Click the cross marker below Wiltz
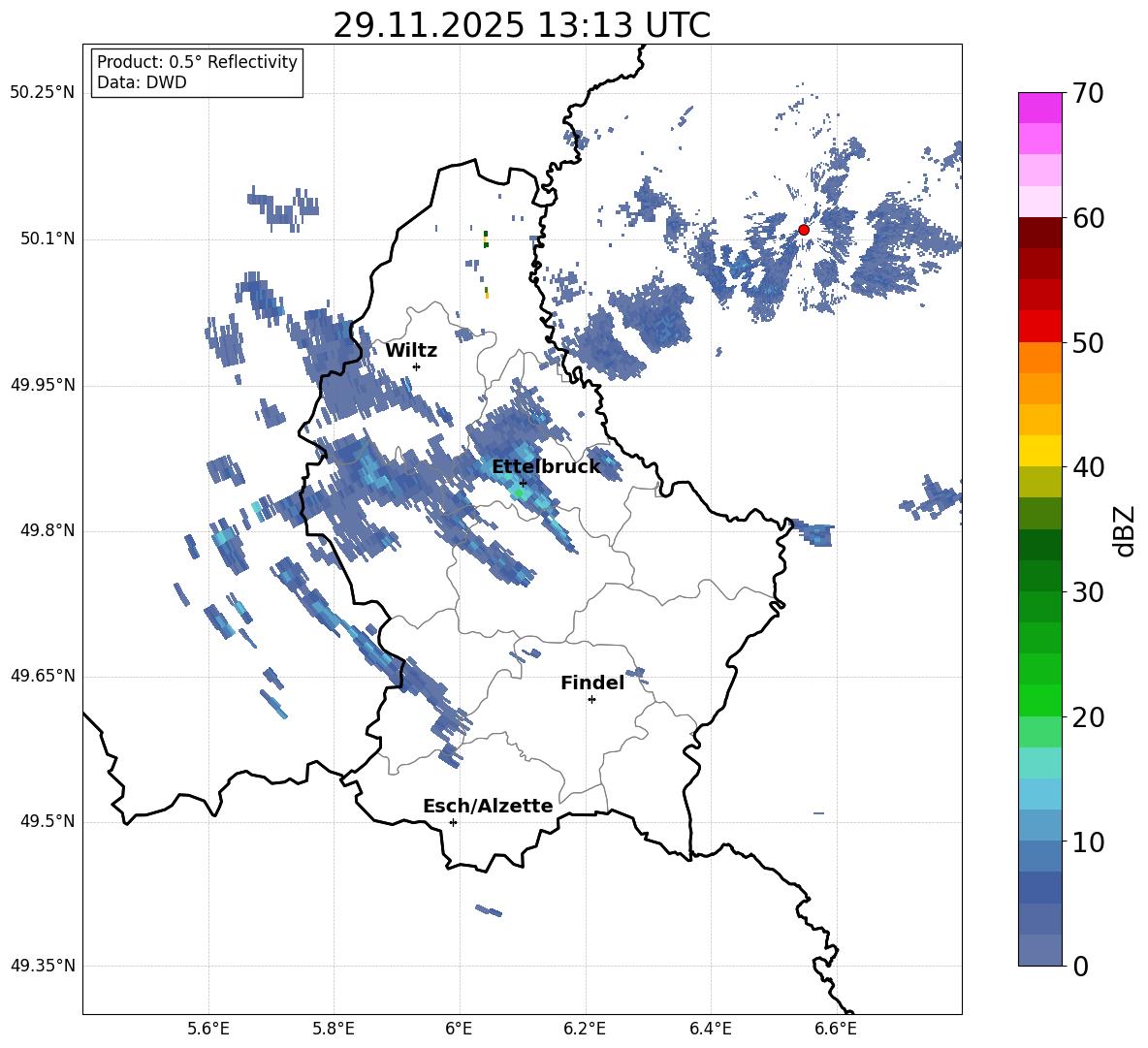The height and width of the screenshot is (1048, 1148). pyautogui.click(x=416, y=366)
